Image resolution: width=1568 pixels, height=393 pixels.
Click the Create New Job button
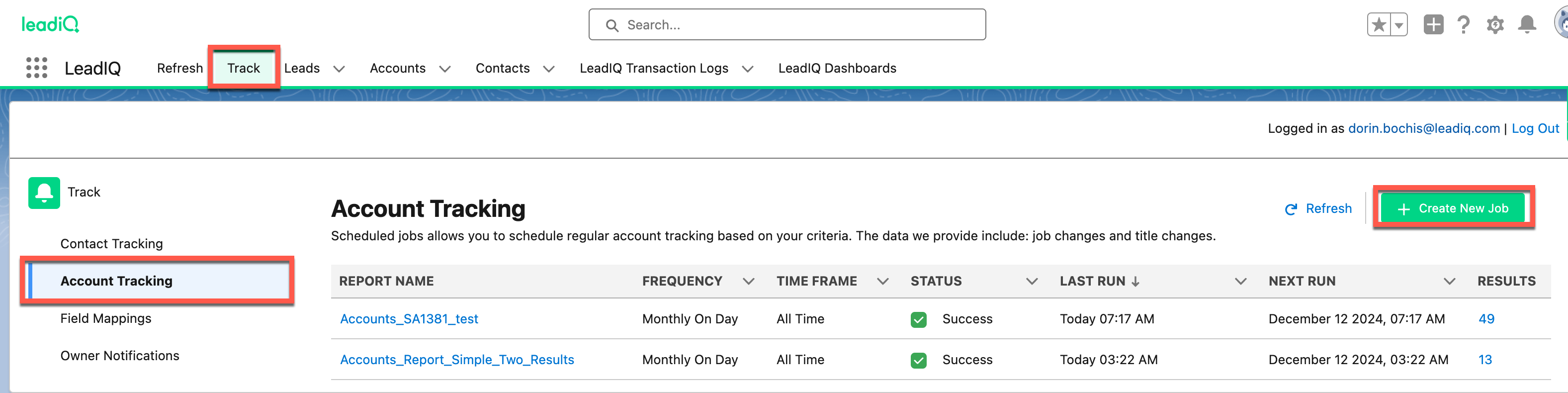1452,208
